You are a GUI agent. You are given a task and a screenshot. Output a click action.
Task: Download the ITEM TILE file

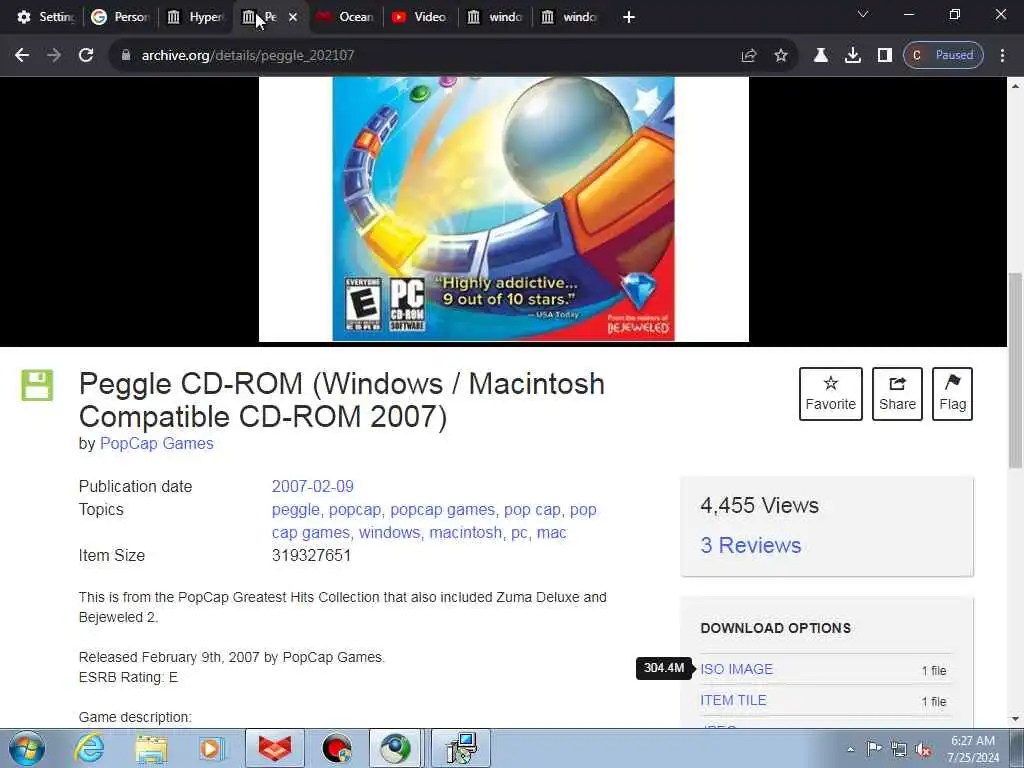click(x=733, y=700)
